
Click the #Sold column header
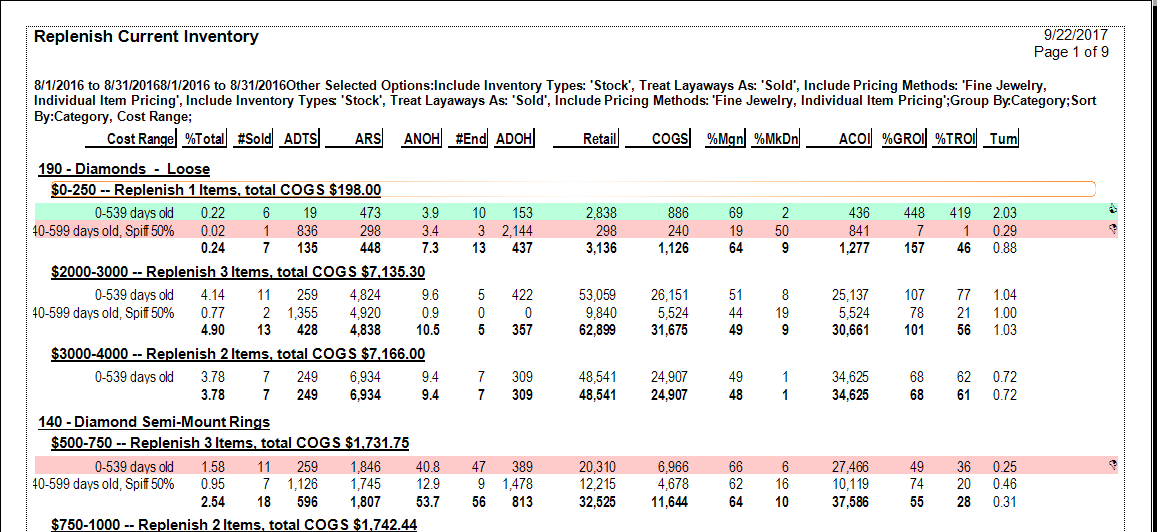[254, 139]
